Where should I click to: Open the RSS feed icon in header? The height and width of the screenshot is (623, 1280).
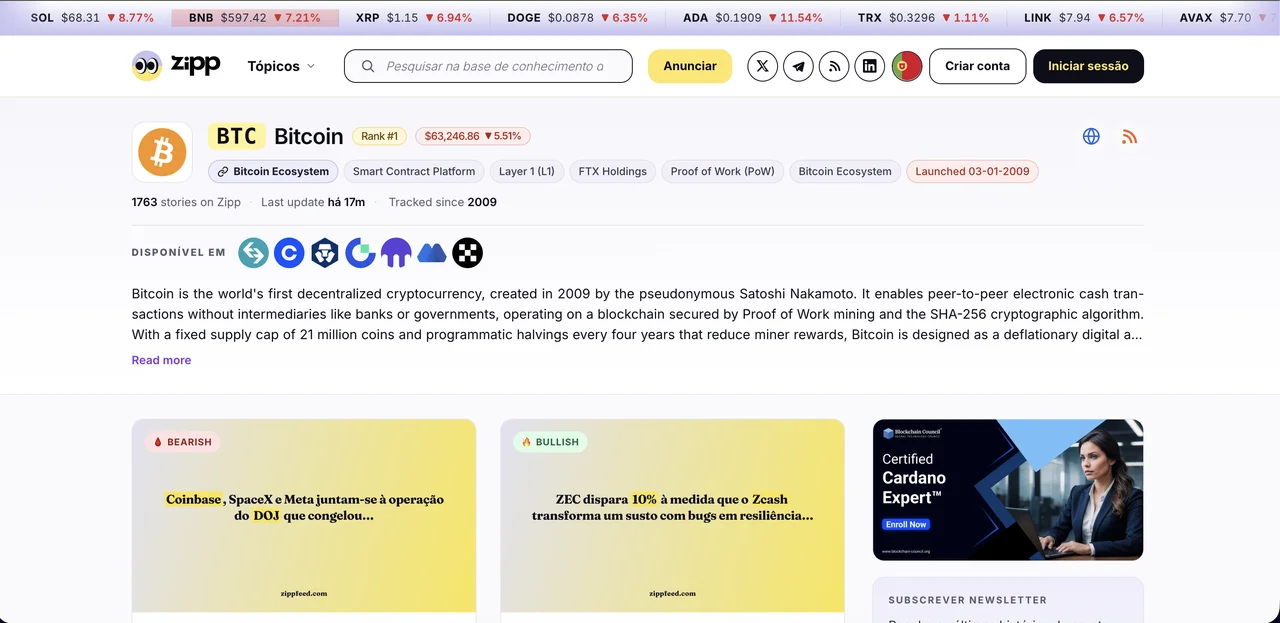tap(834, 66)
